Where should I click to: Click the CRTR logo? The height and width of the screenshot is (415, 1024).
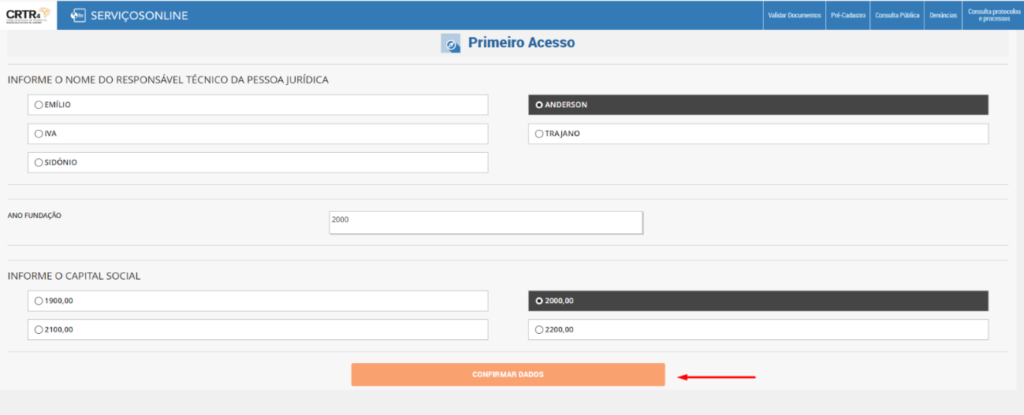pyautogui.click(x=28, y=15)
